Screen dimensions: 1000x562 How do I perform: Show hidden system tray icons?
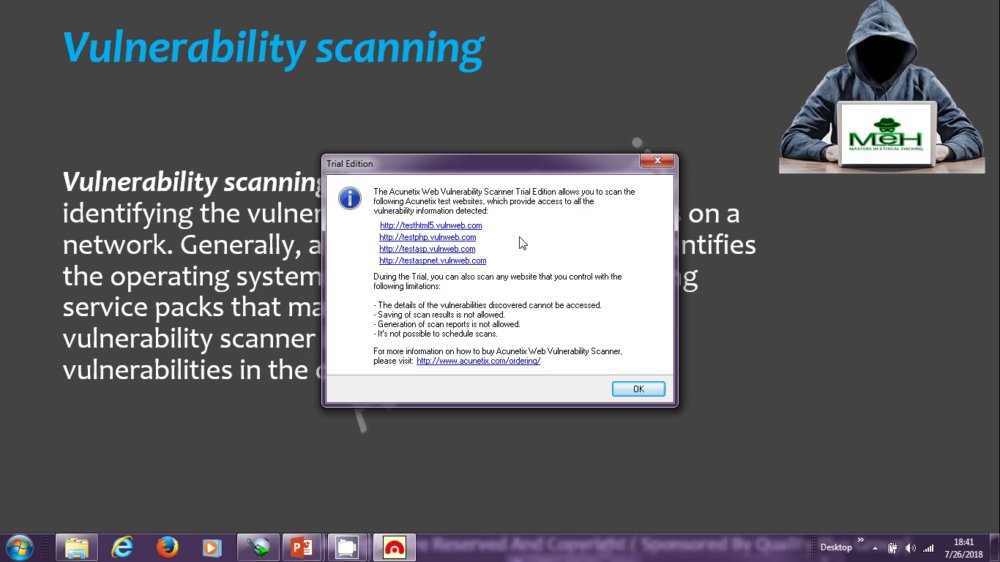875,548
